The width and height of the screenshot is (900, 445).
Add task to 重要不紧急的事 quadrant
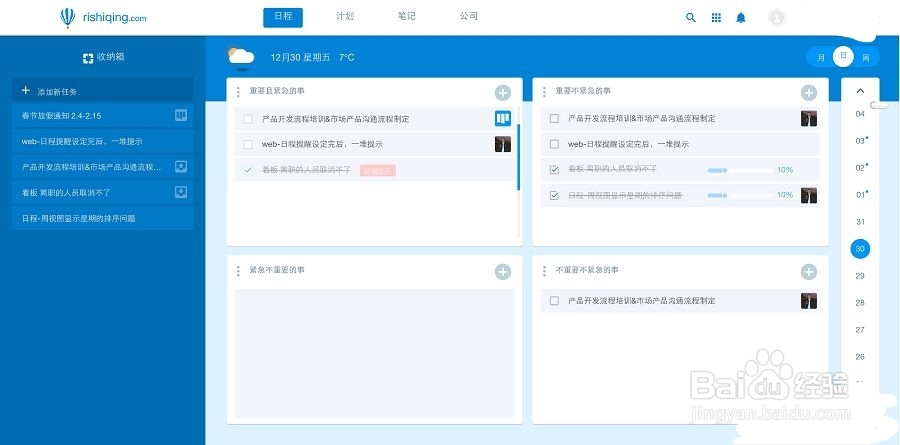point(809,92)
